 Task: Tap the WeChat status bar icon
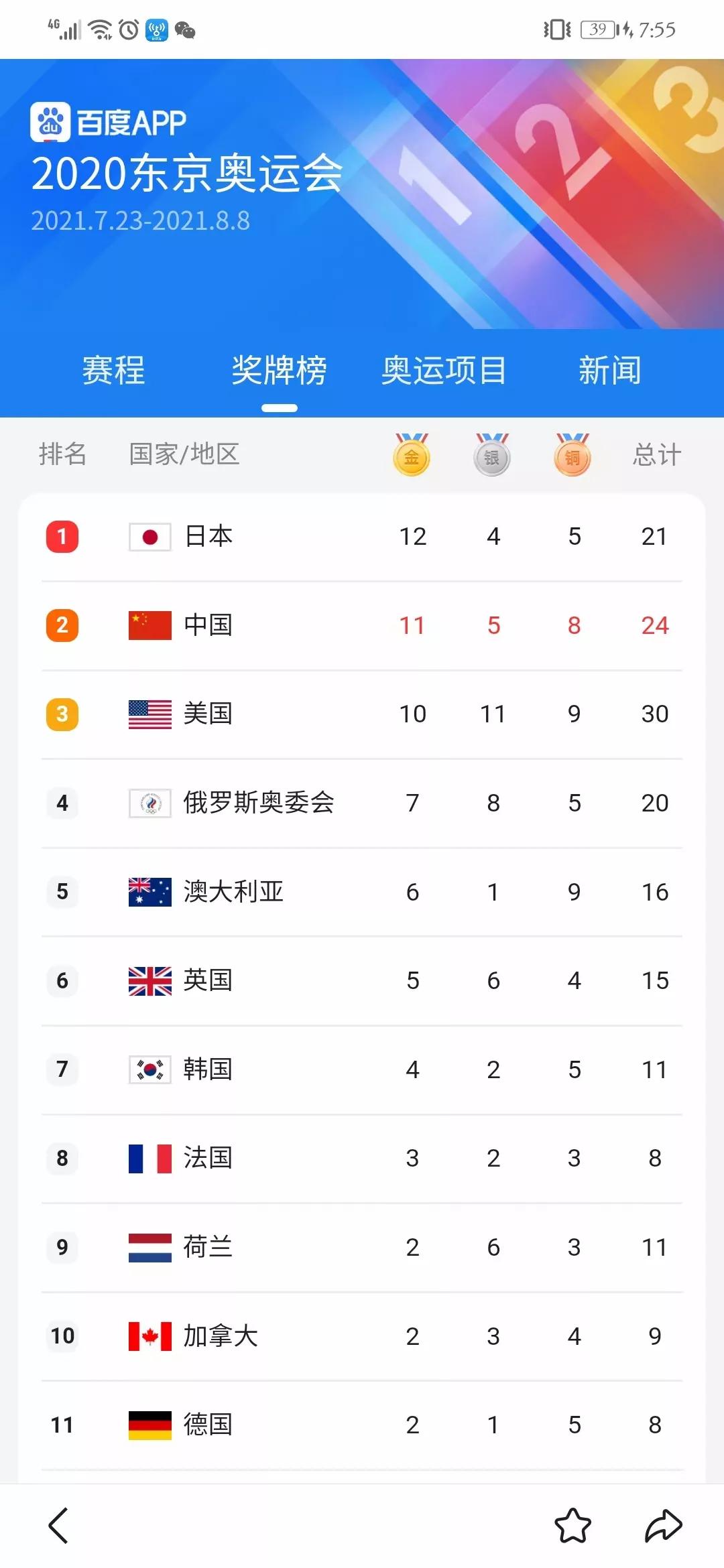[x=185, y=30]
